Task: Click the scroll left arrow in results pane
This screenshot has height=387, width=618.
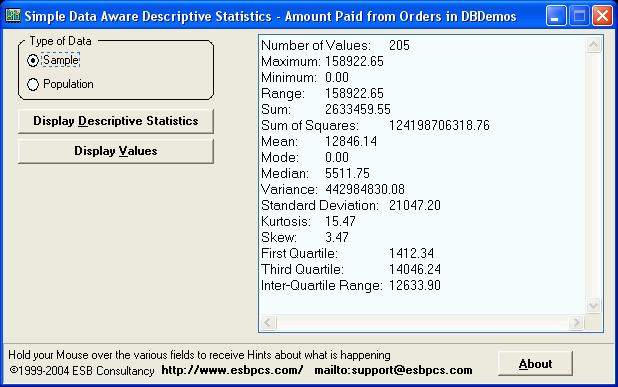Action: (268, 323)
